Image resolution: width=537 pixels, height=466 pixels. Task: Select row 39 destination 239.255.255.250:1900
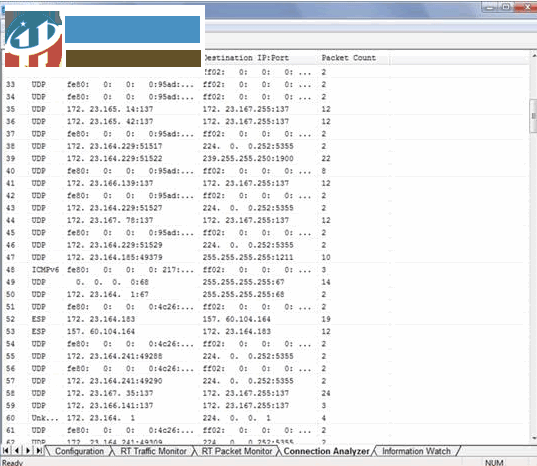coord(248,159)
